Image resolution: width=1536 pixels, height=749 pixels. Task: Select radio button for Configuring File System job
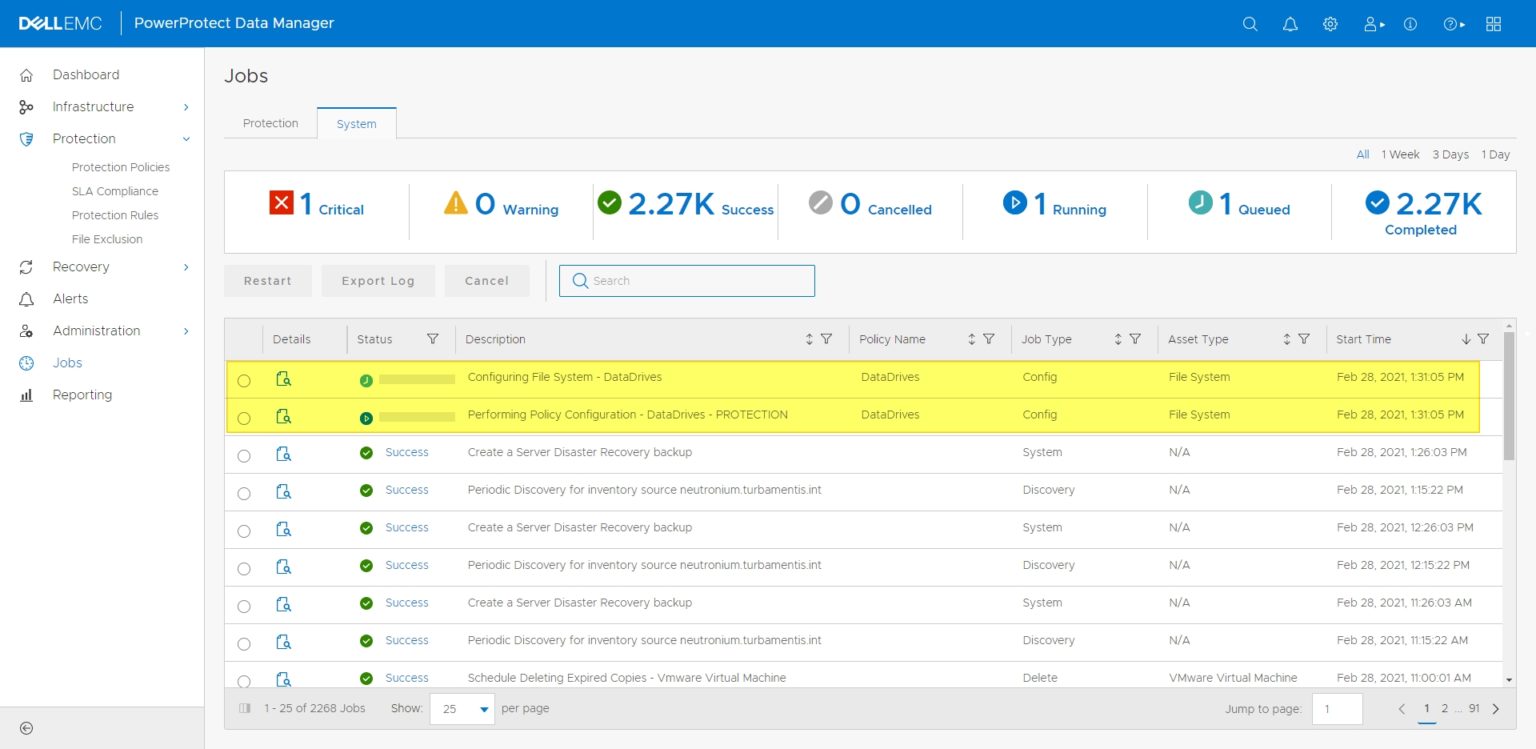244,381
